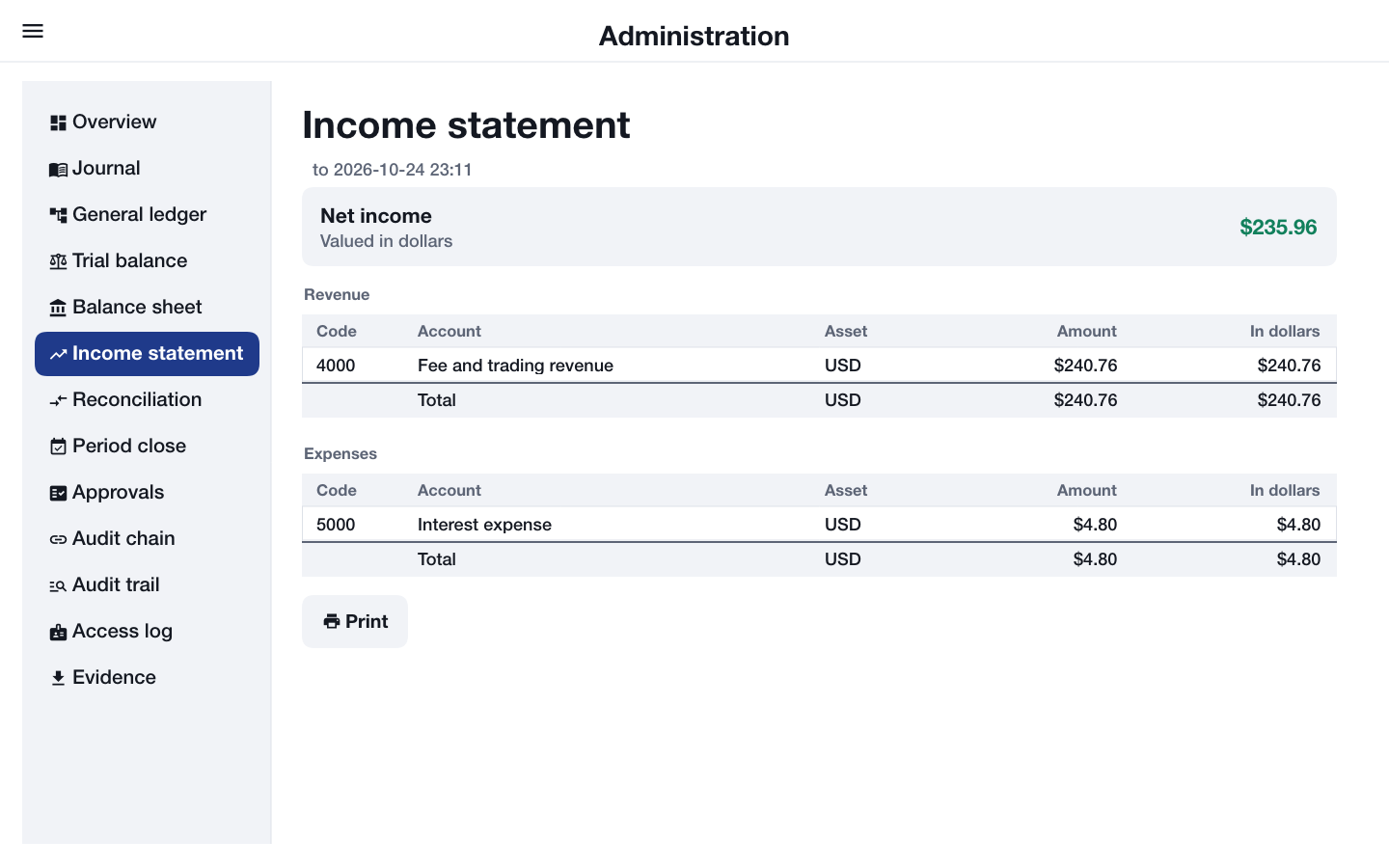Open the hamburger menu icon
Image resolution: width=1389 pixels, height=868 pixels.
pos(33,31)
